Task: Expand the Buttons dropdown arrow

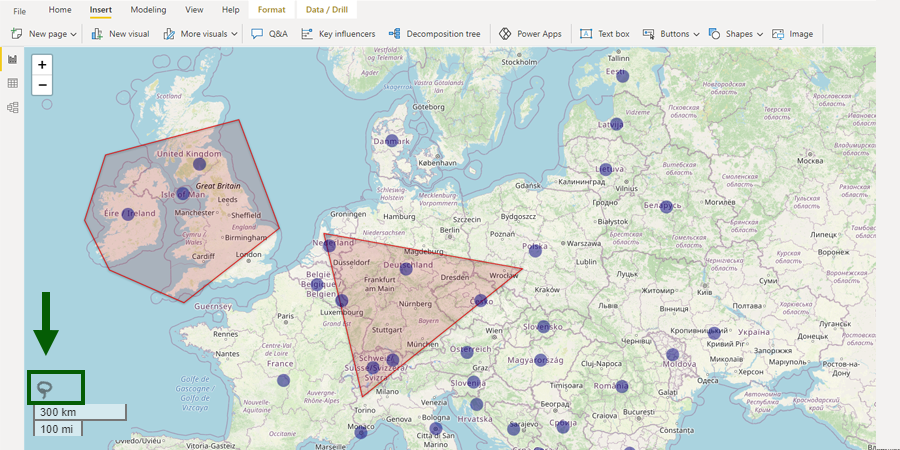Action: tap(696, 34)
